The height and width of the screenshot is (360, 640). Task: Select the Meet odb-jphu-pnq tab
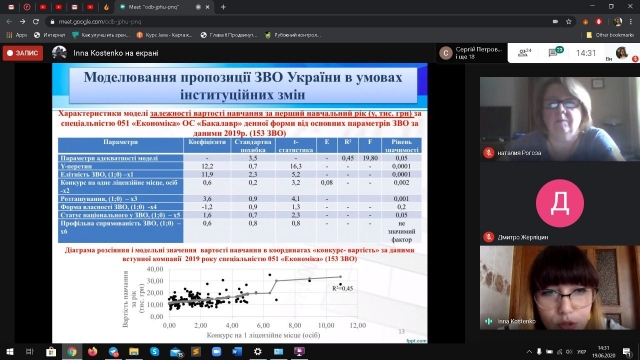pyautogui.click(x=163, y=7)
